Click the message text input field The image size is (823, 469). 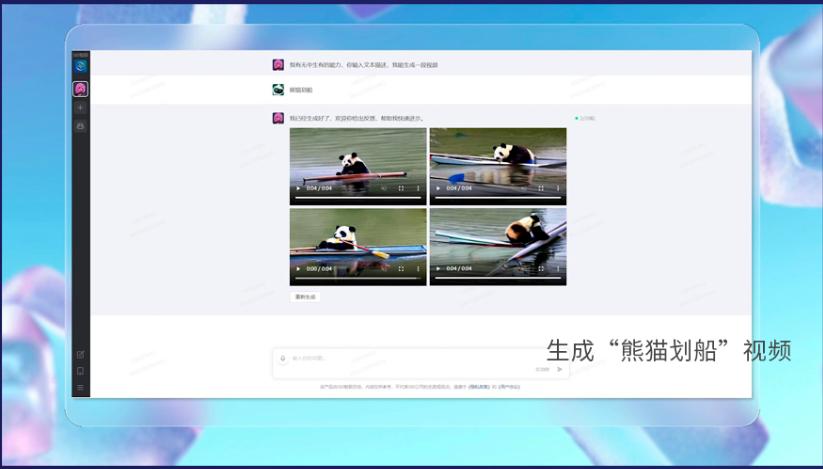(410, 358)
